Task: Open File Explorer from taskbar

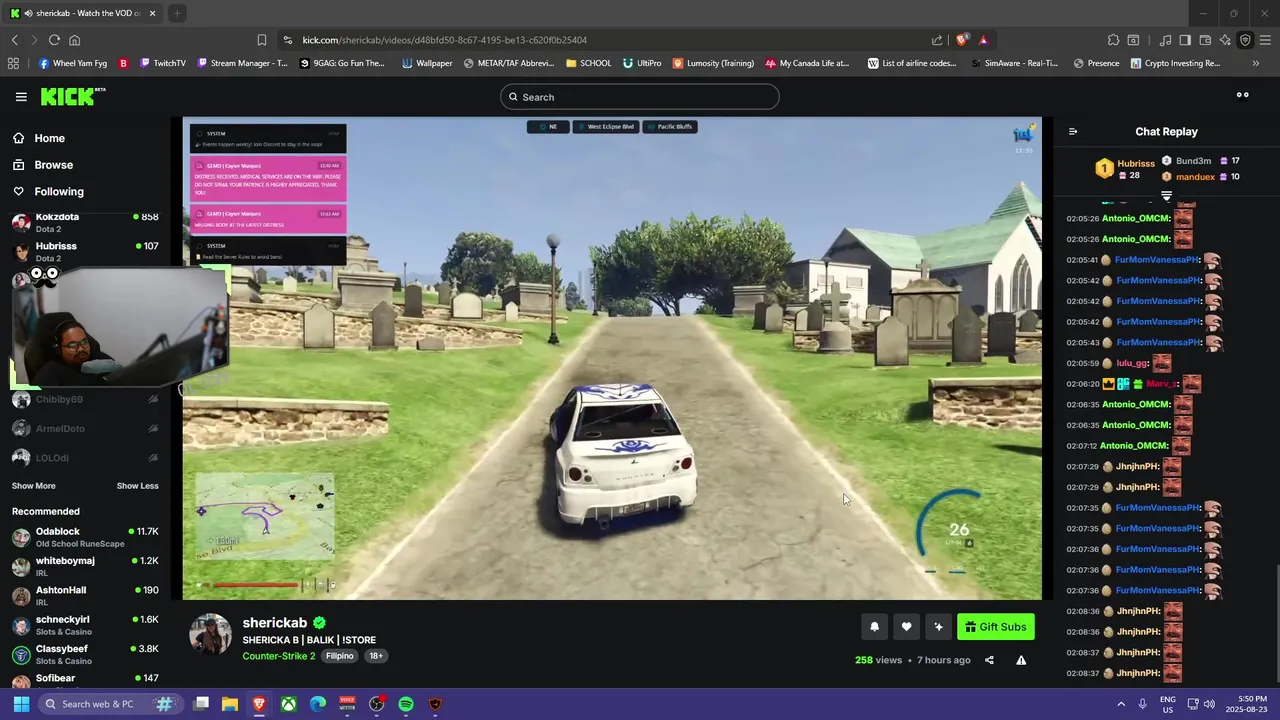Action: pyautogui.click(x=229, y=704)
